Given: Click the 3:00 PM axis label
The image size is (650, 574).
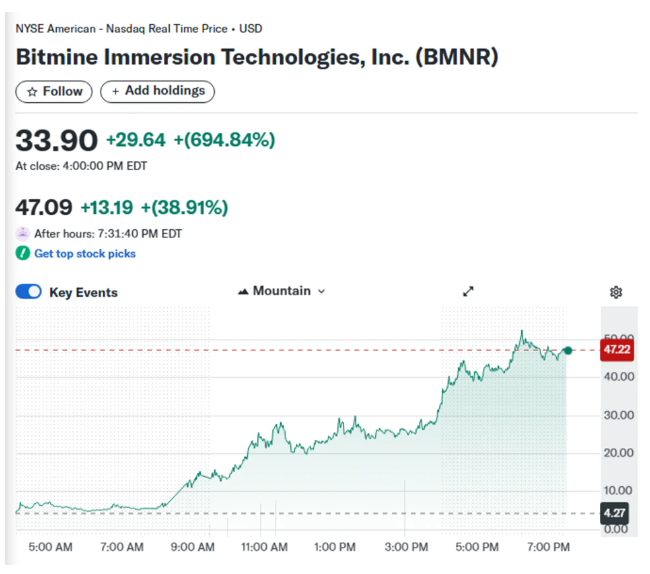Looking at the screenshot, I should click(406, 547).
